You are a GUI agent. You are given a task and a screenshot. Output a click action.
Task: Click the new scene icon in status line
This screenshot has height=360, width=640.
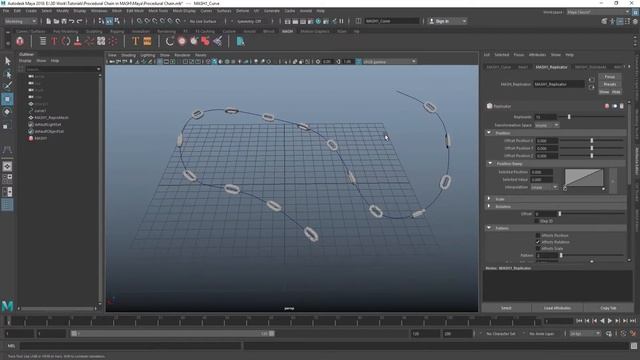(48, 21)
